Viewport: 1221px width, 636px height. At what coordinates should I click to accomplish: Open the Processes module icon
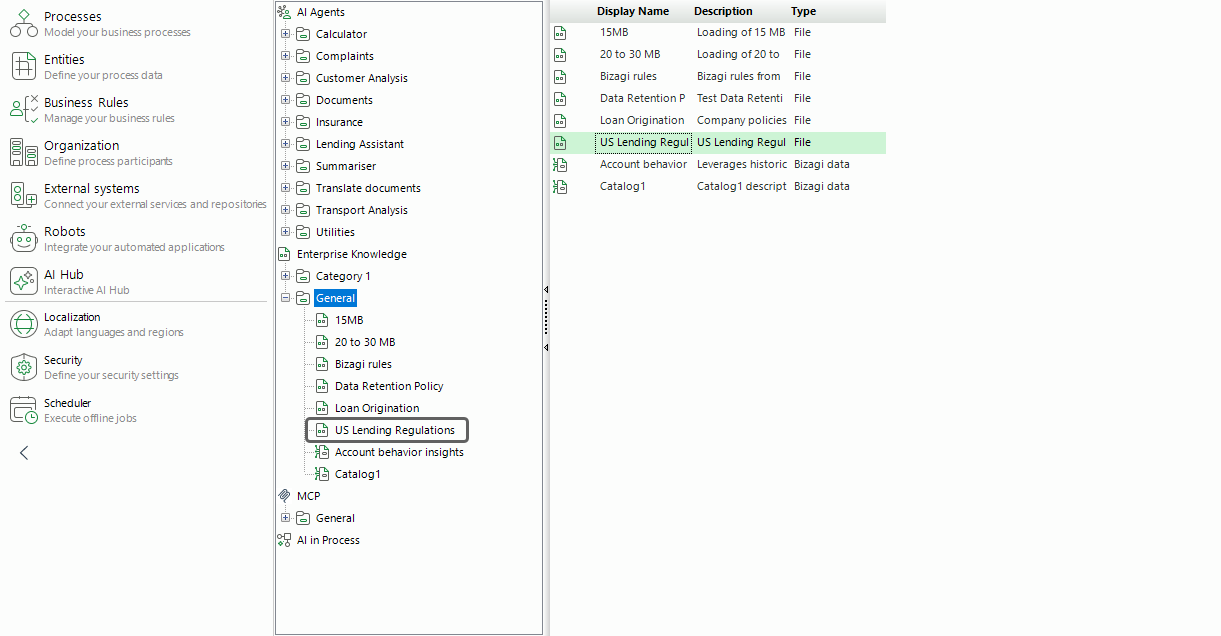click(x=24, y=24)
